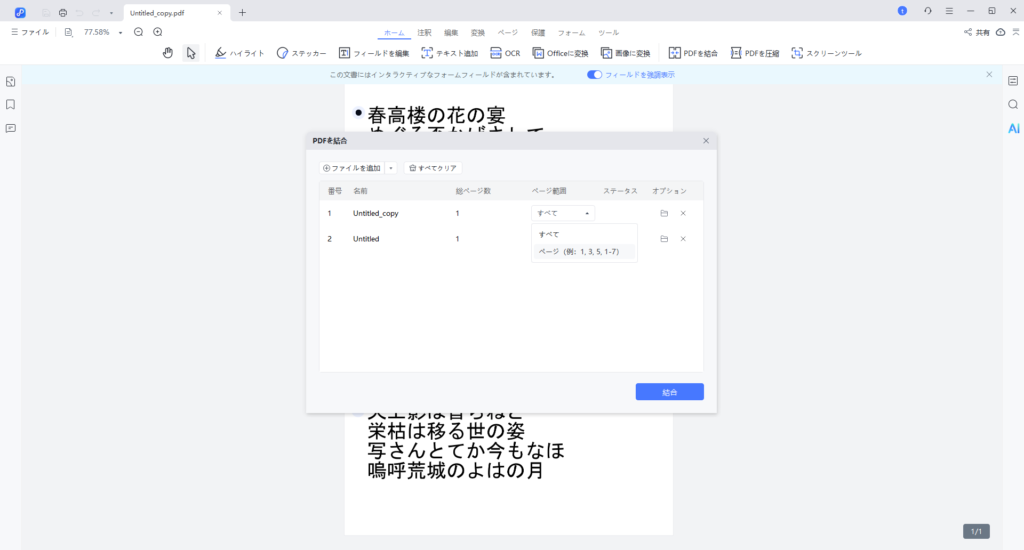Click the Edit Field (フィールドを編集) tool
1024x550 pixels.
[374, 53]
